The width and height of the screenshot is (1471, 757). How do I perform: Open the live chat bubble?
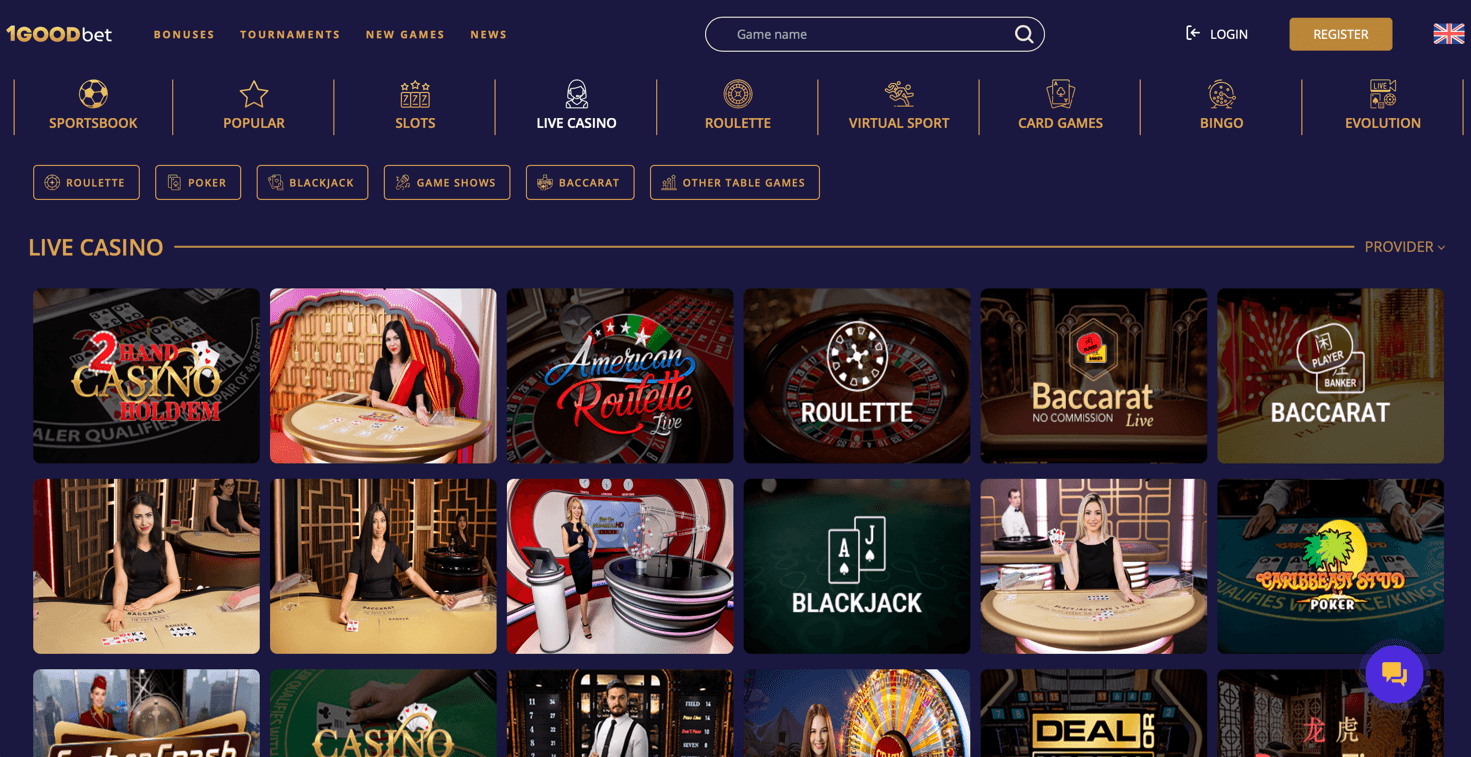click(1394, 674)
